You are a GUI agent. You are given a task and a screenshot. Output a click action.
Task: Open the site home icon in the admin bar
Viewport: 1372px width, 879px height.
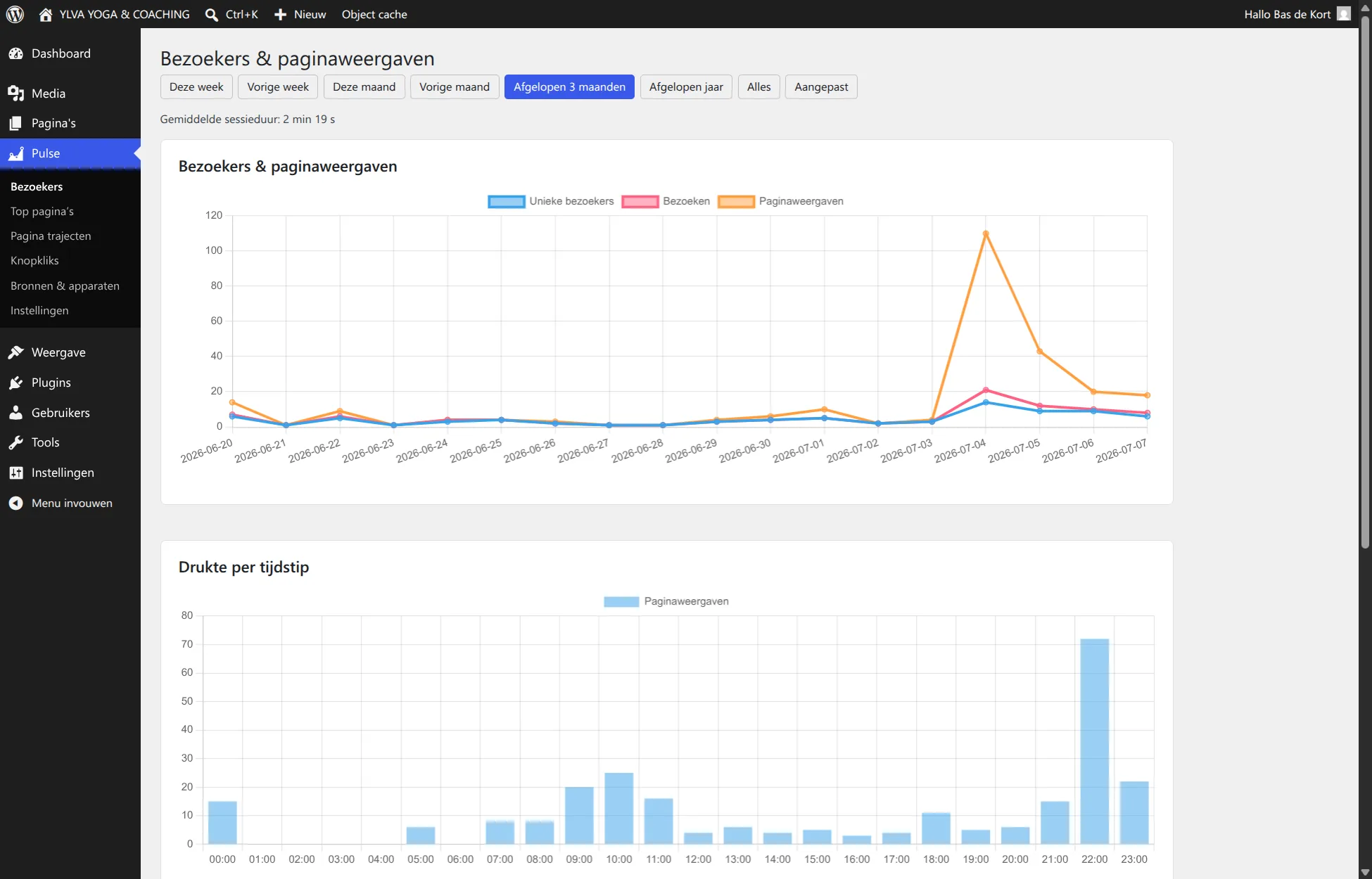tap(46, 14)
